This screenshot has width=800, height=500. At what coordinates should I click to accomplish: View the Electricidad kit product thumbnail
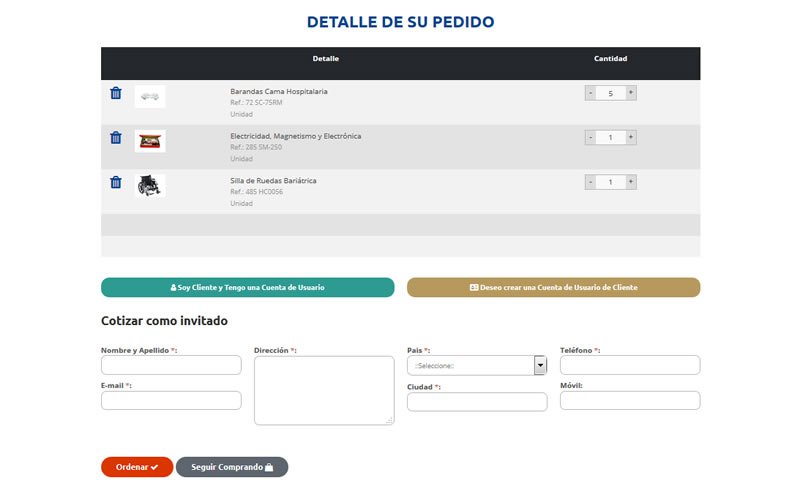coord(150,141)
